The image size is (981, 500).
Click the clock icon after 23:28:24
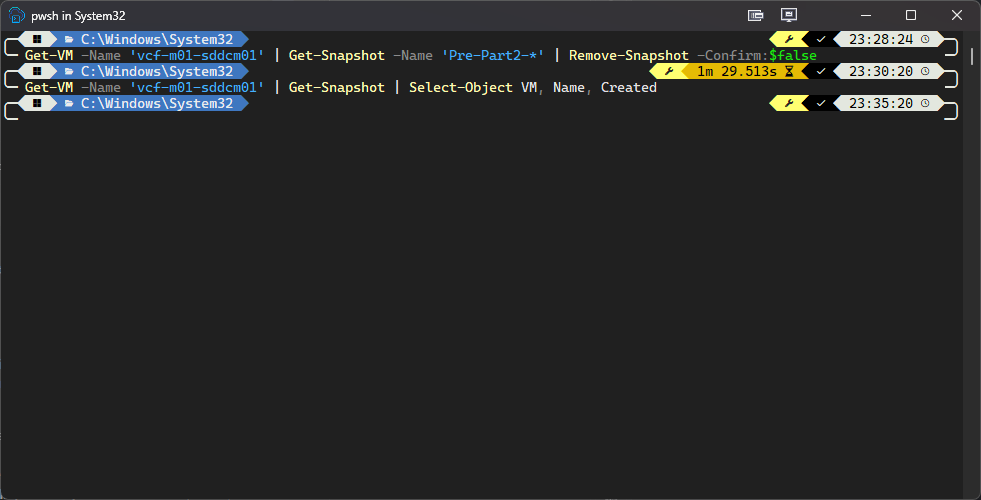click(925, 39)
